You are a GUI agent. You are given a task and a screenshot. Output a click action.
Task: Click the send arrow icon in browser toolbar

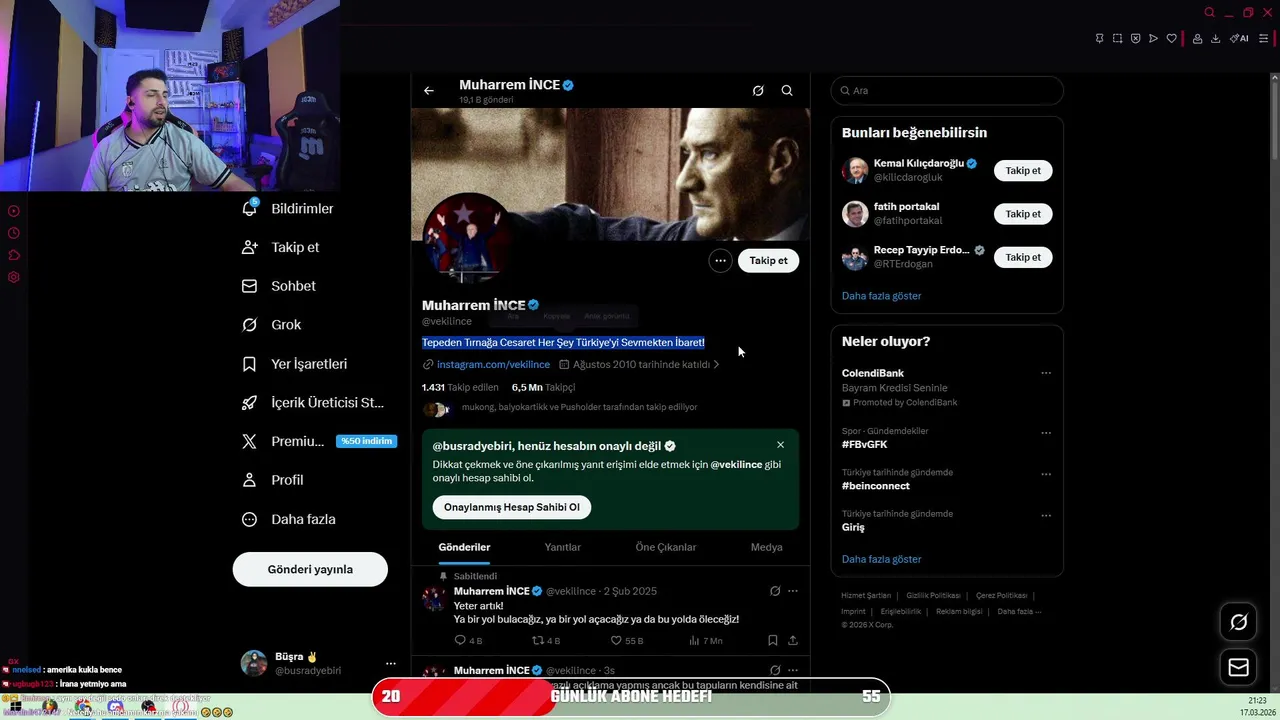pos(1153,39)
